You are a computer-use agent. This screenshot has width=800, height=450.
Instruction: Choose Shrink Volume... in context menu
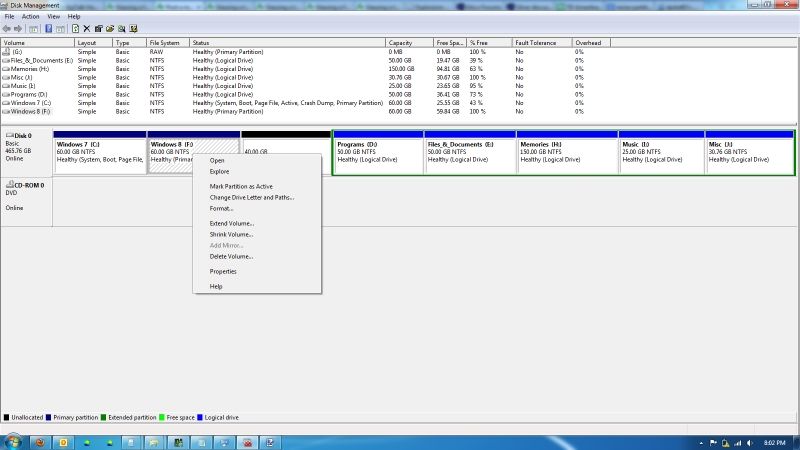tap(231, 234)
